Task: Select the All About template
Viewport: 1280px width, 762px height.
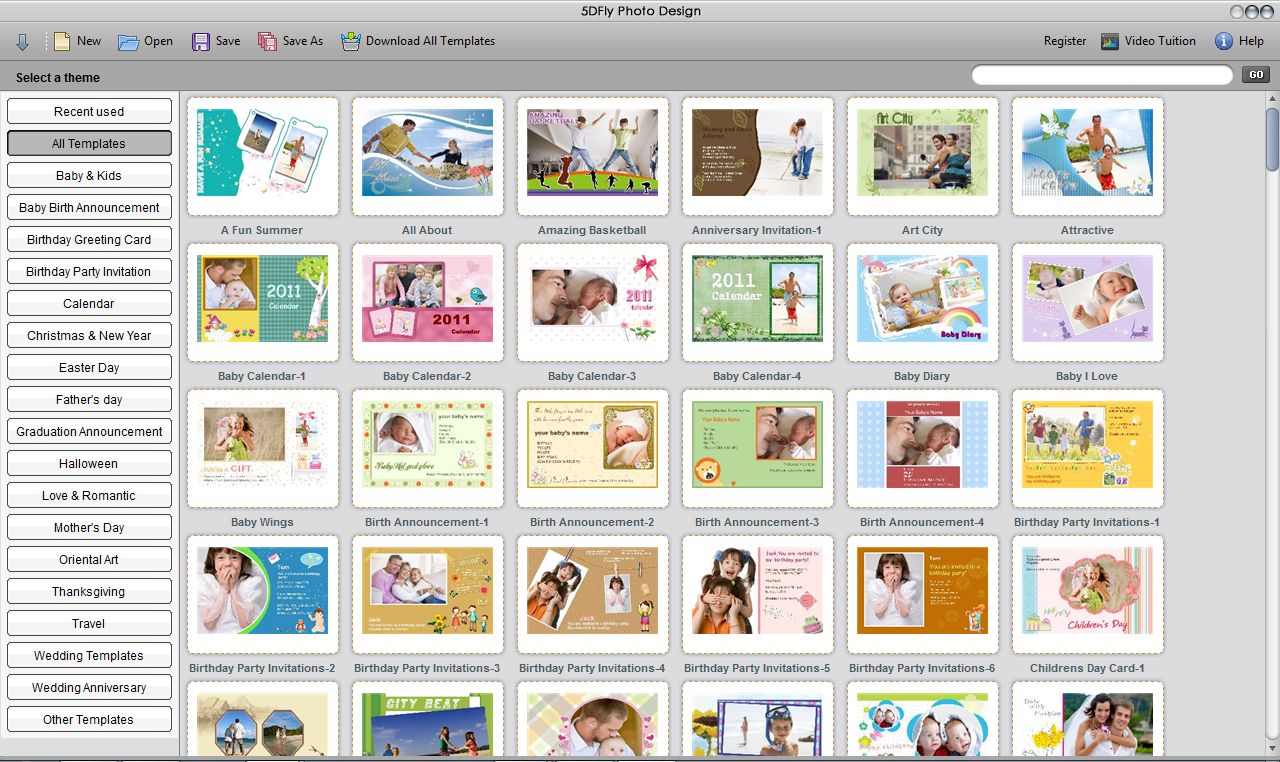Action: pyautogui.click(x=428, y=156)
